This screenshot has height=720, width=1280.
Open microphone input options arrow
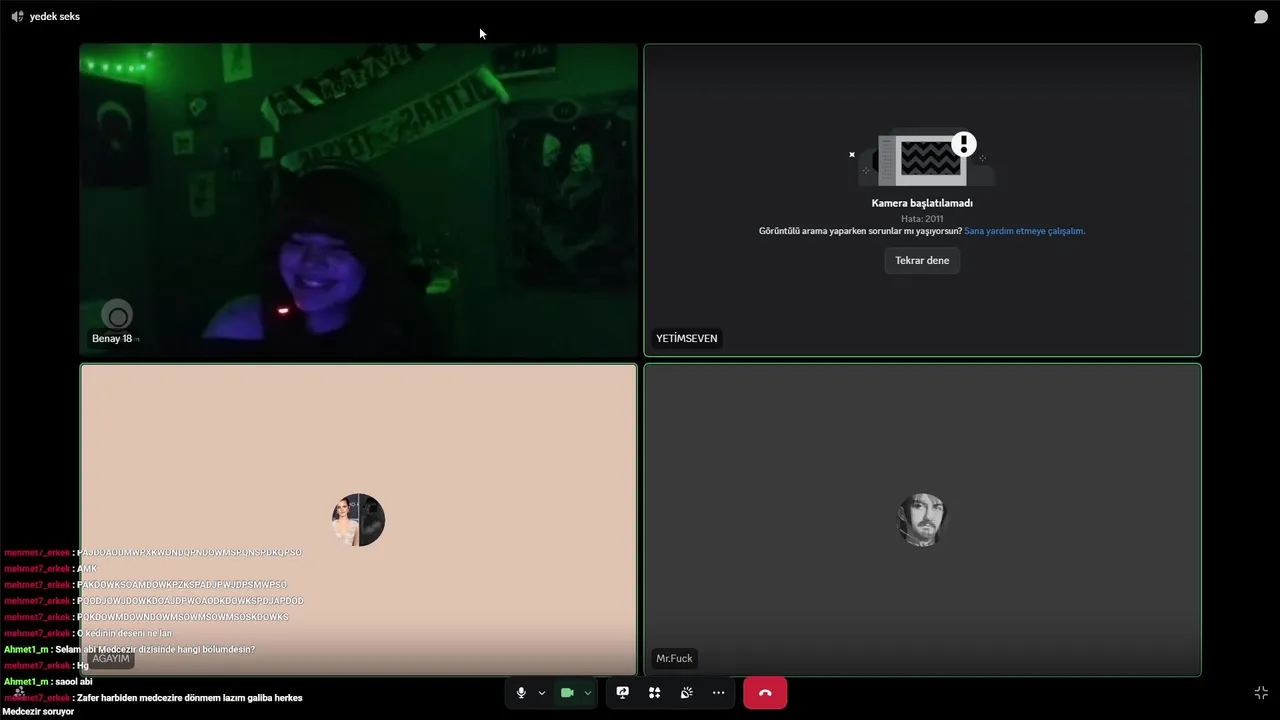pyautogui.click(x=542, y=693)
